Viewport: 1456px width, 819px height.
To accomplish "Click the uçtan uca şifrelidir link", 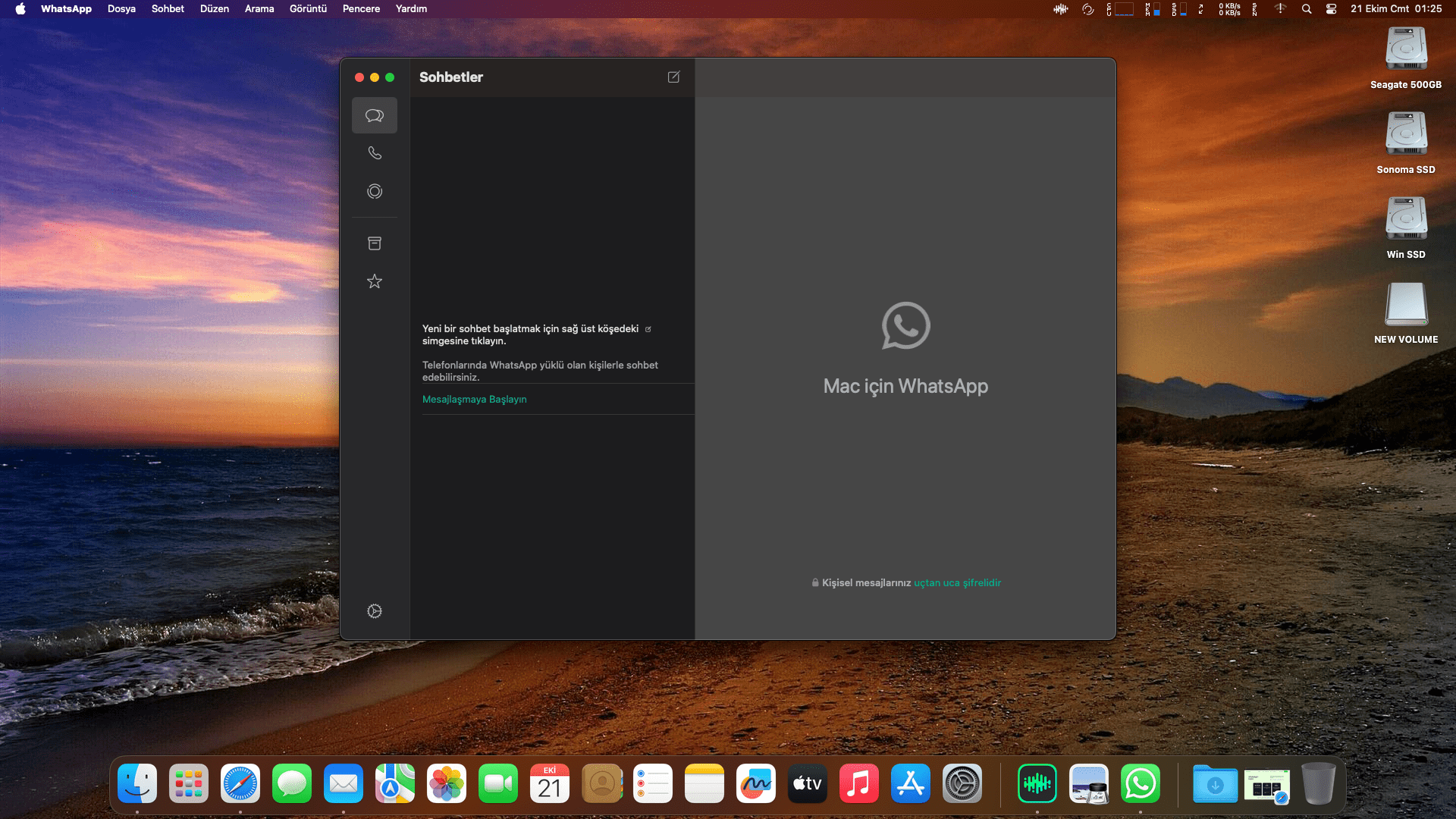I will click(x=957, y=582).
